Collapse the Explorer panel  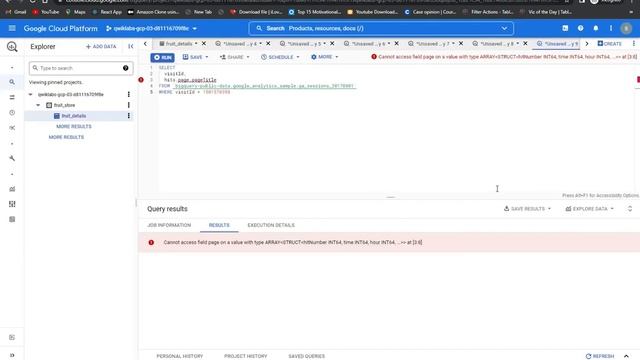point(131,47)
